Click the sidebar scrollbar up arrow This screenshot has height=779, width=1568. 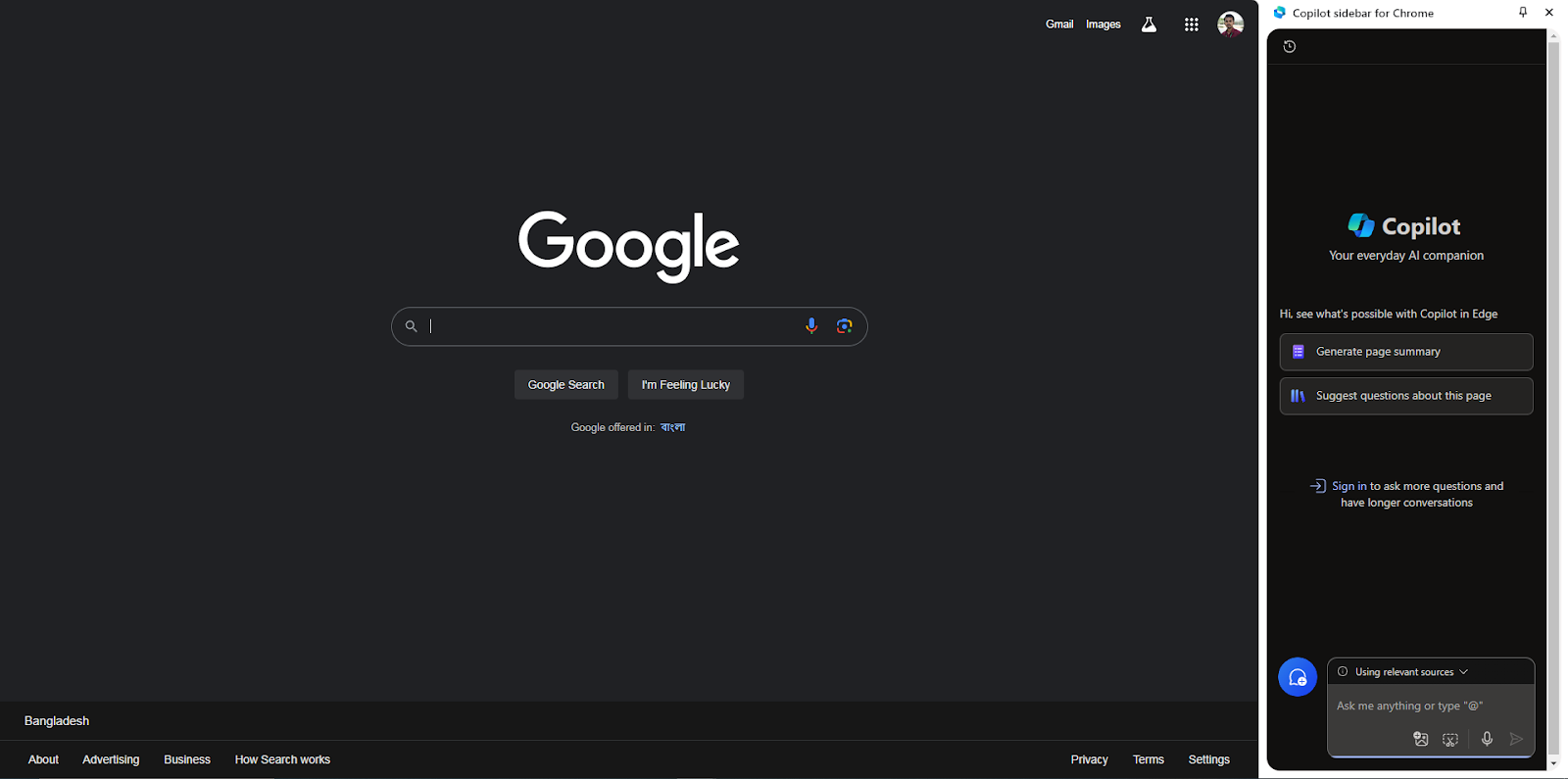click(x=1553, y=35)
